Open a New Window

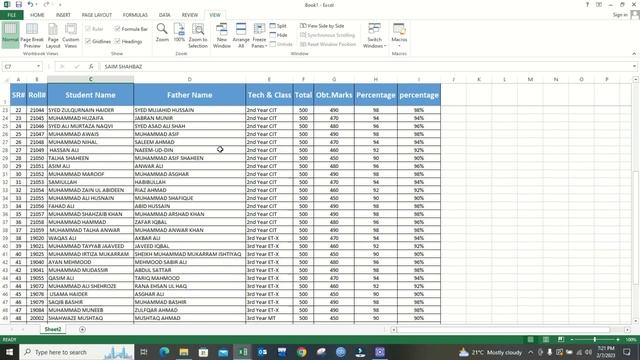click(x=222, y=36)
